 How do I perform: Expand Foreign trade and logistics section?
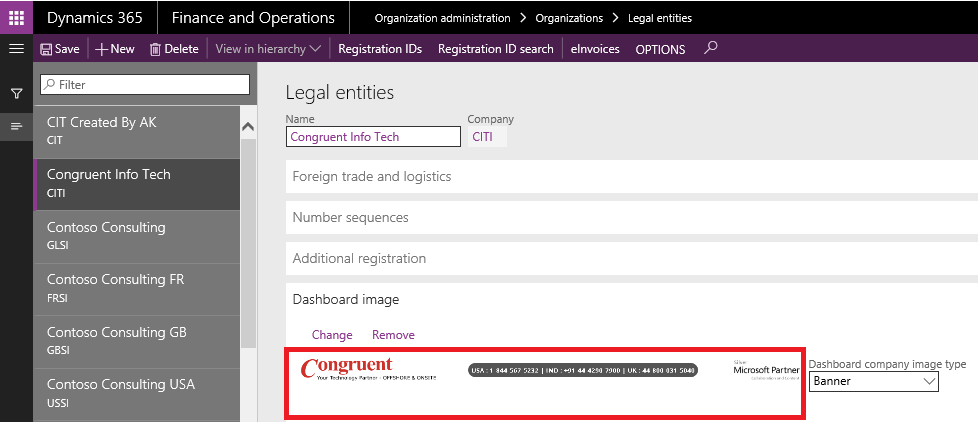click(632, 176)
